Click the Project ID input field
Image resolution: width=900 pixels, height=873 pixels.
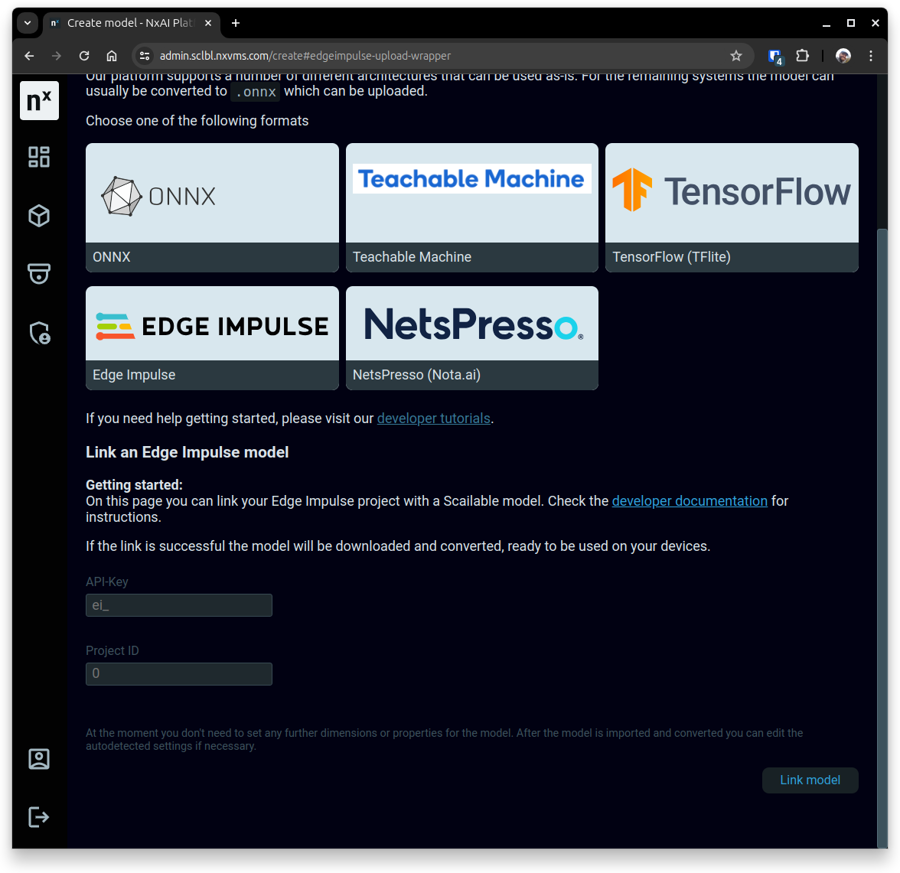click(179, 674)
